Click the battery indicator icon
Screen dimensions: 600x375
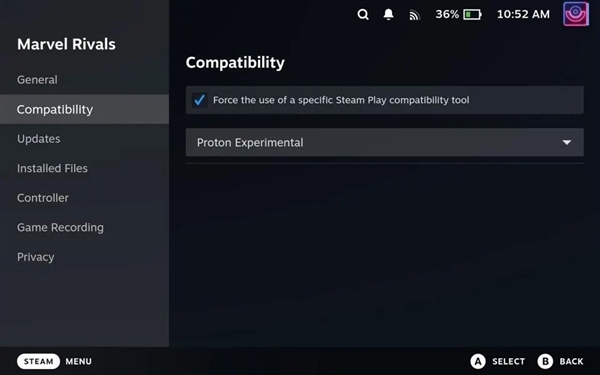tap(473, 15)
